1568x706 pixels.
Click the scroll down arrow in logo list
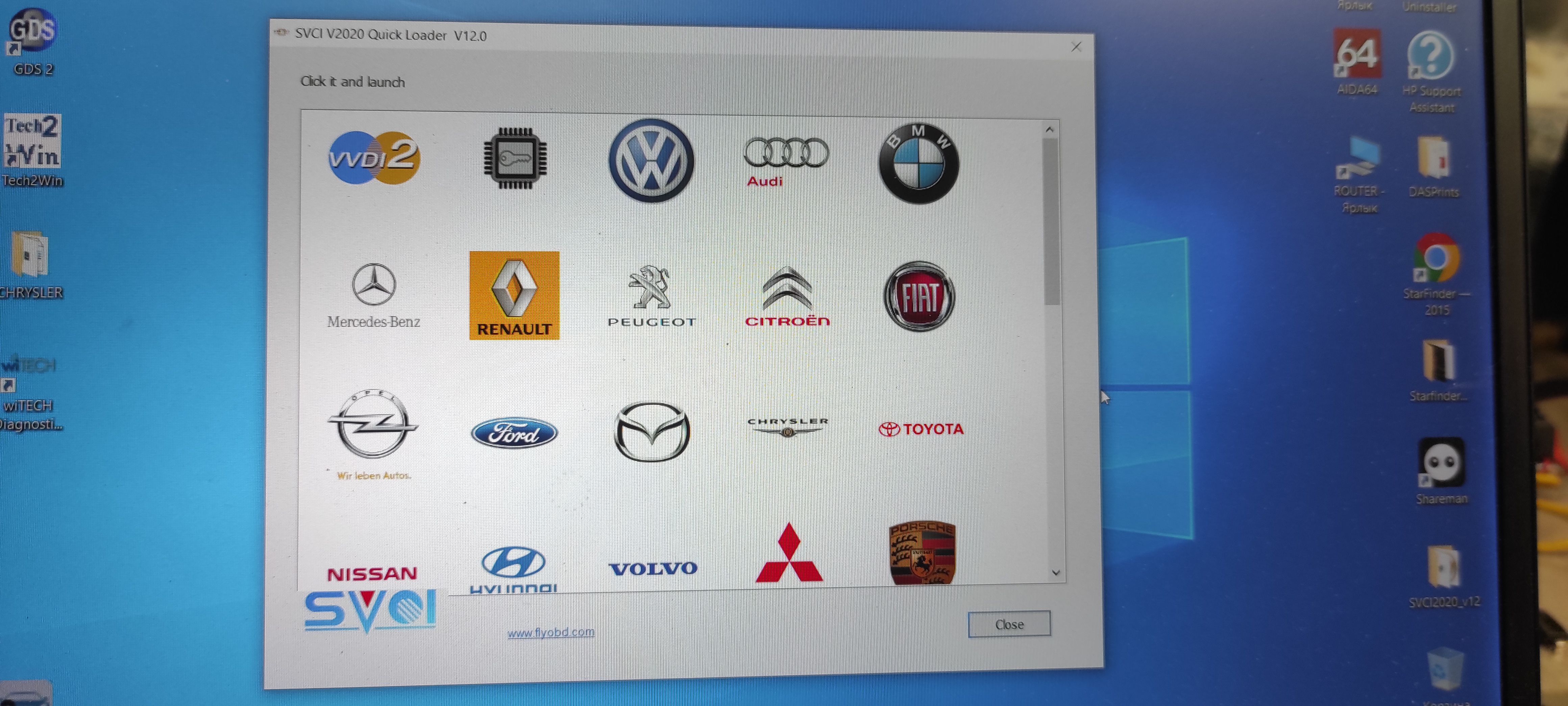pyautogui.click(x=1055, y=572)
